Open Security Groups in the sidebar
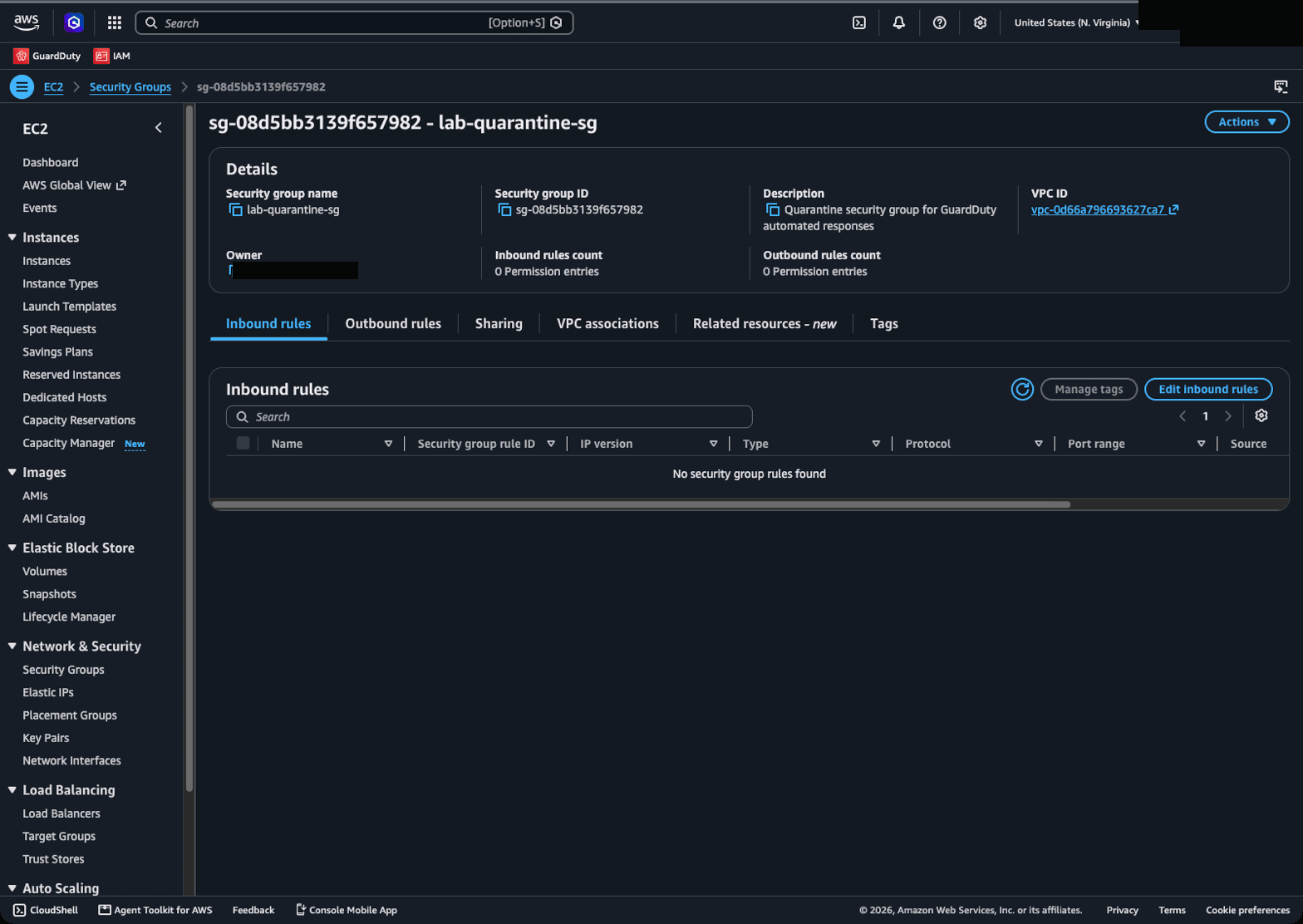This screenshot has width=1303, height=924. click(x=63, y=670)
